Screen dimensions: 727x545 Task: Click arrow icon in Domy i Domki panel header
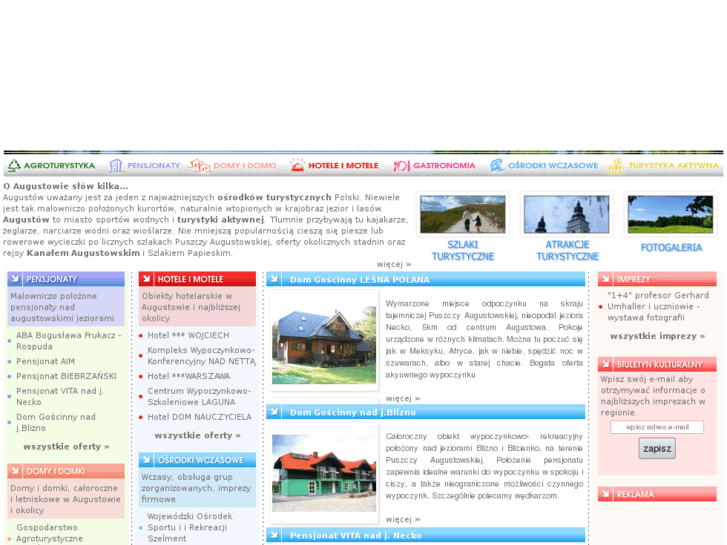click(x=15, y=471)
